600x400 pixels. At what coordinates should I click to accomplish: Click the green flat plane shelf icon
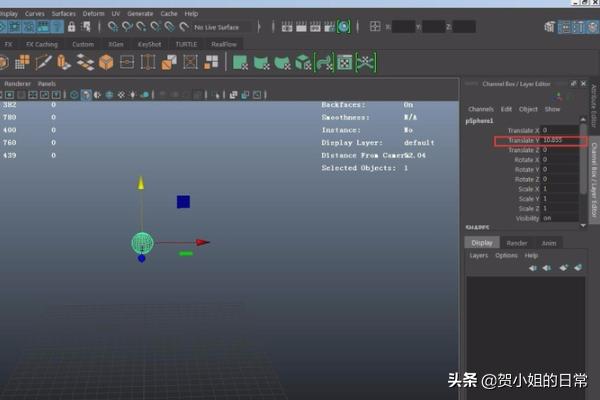(240, 62)
